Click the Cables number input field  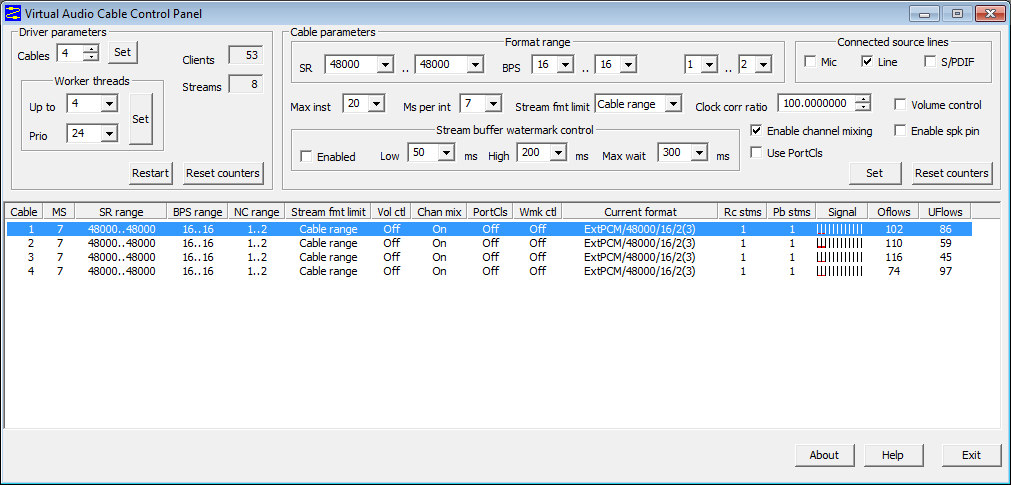click(72, 52)
